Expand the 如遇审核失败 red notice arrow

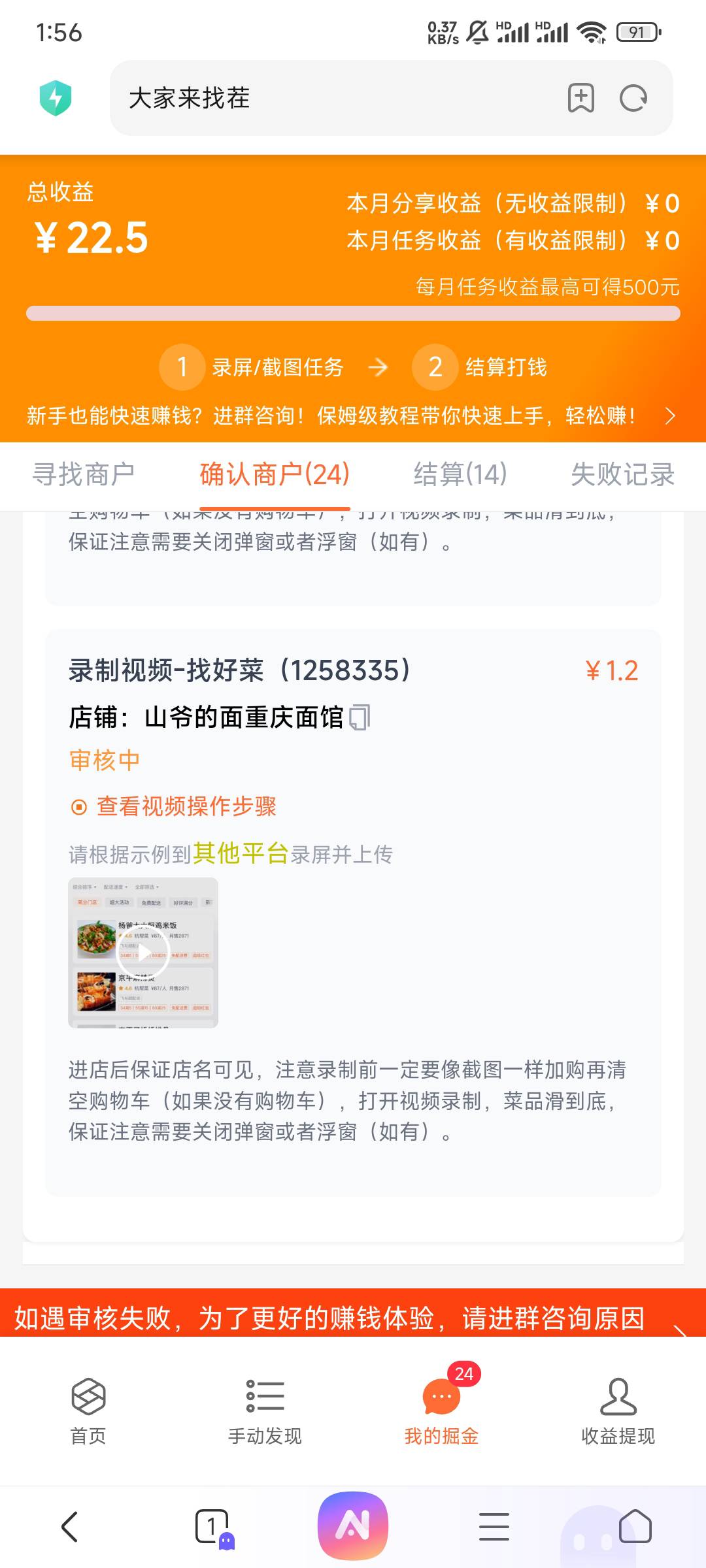pyautogui.click(x=680, y=1328)
